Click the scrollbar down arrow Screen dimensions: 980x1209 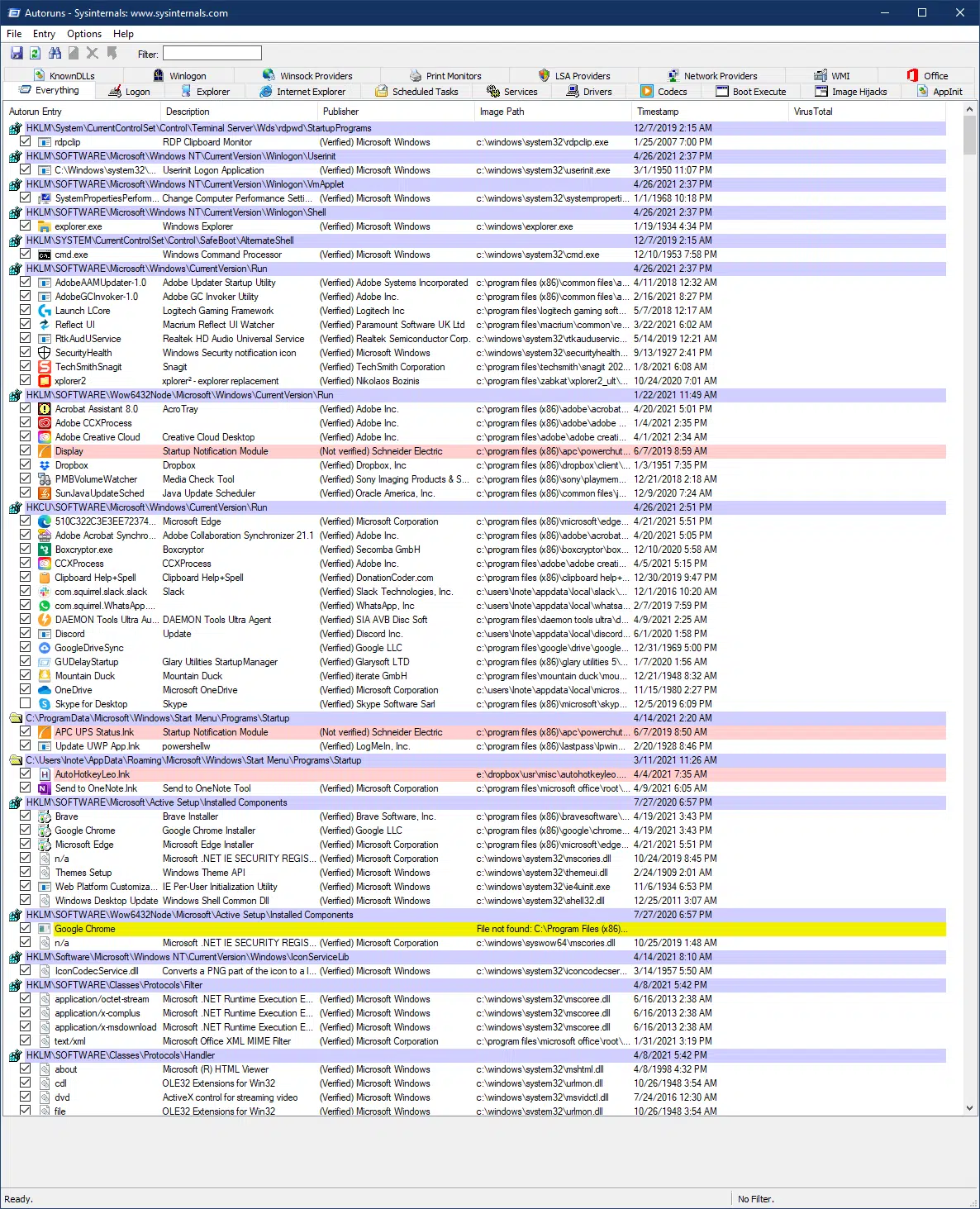tap(969, 1108)
